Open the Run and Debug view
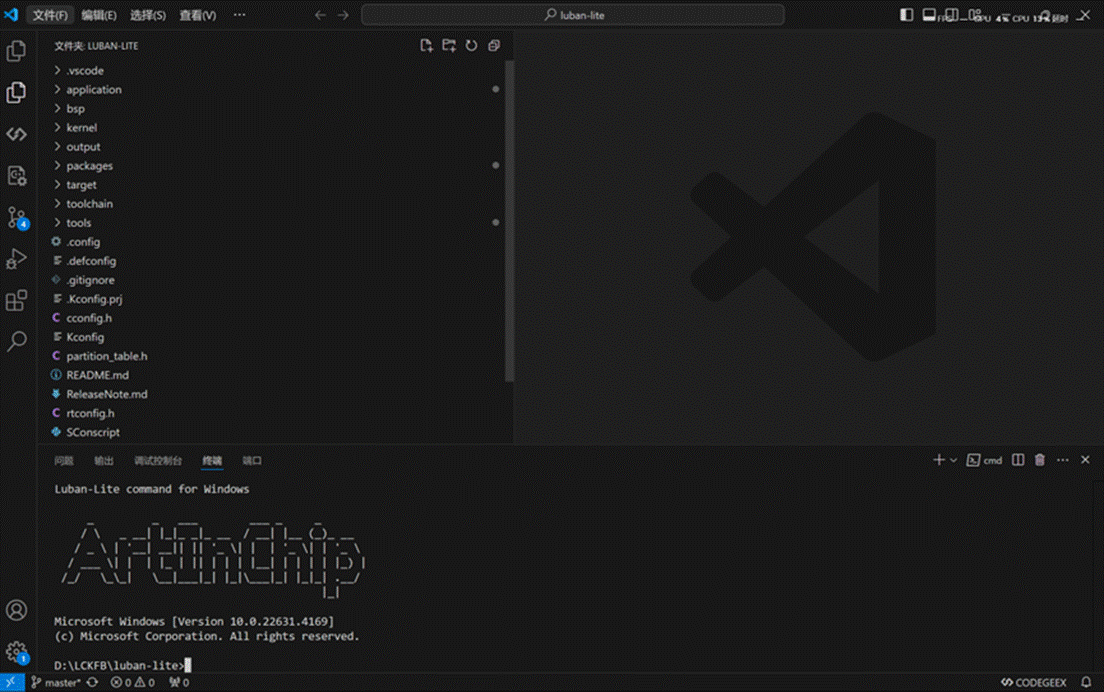1104x692 pixels. pyautogui.click(x=16, y=259)
